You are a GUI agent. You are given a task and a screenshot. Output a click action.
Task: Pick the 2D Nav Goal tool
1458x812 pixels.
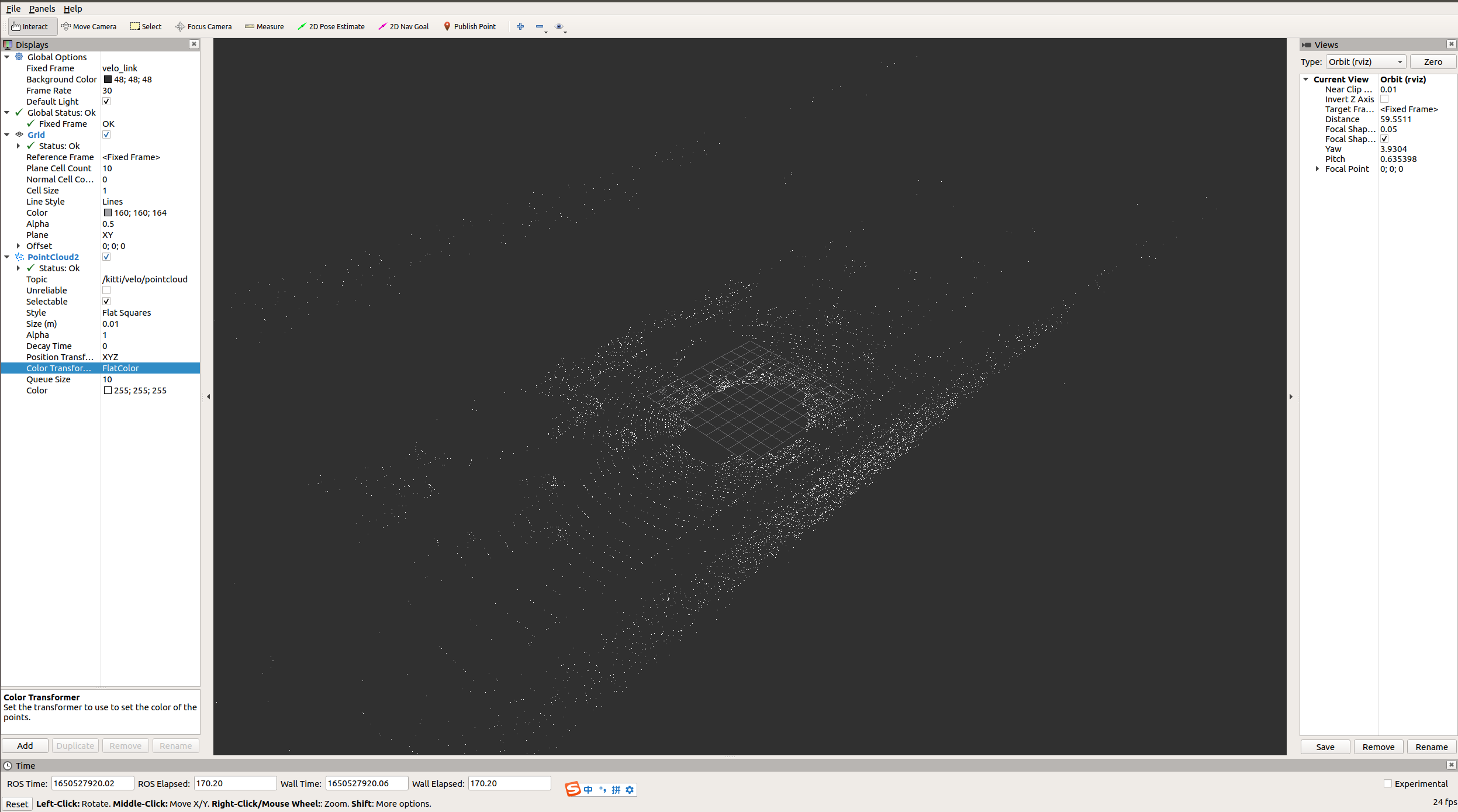click(x=403, y=26)
